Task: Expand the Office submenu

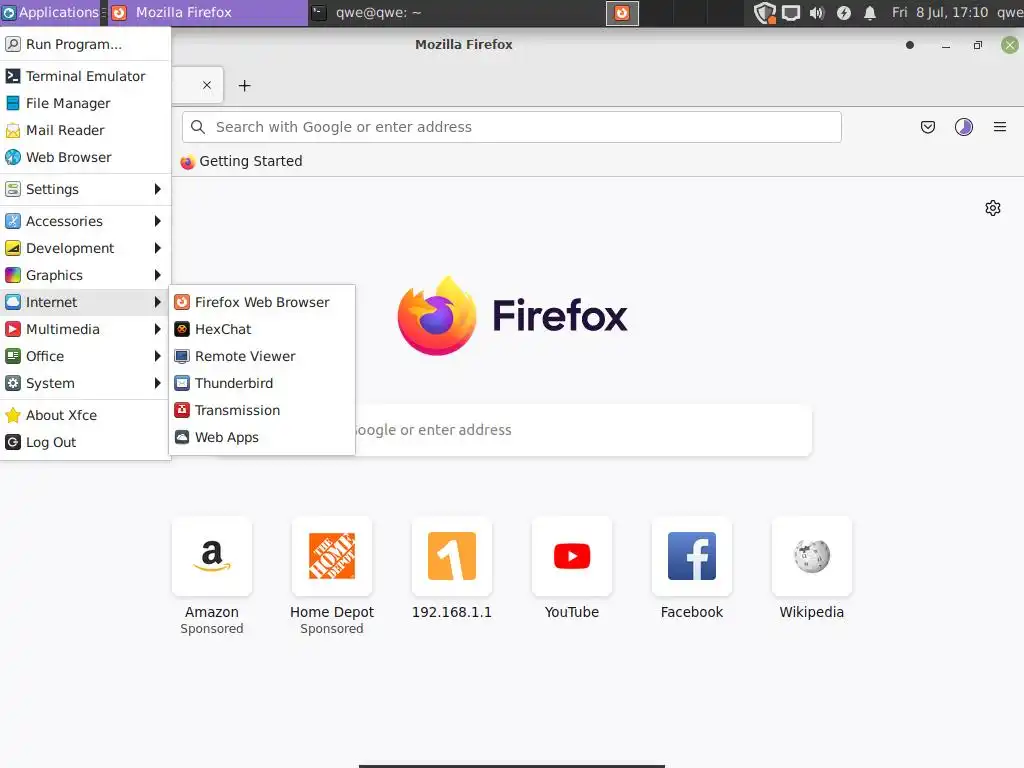Action: [x=85, y=356]
